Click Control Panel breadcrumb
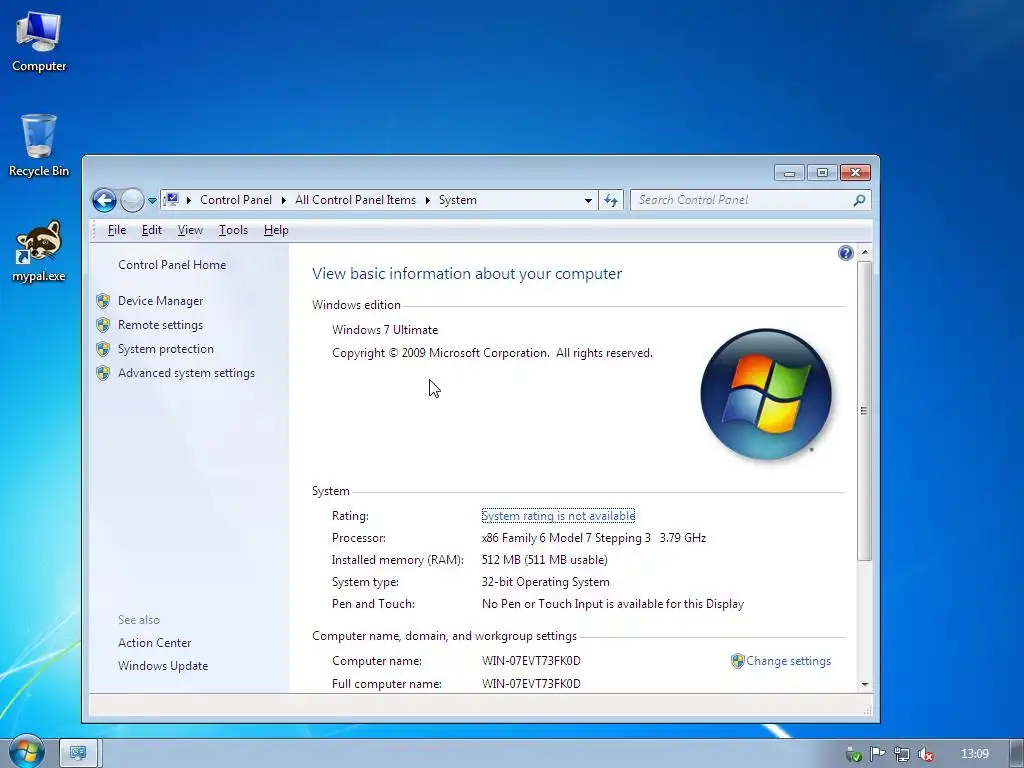 click(x=236, y=200)
